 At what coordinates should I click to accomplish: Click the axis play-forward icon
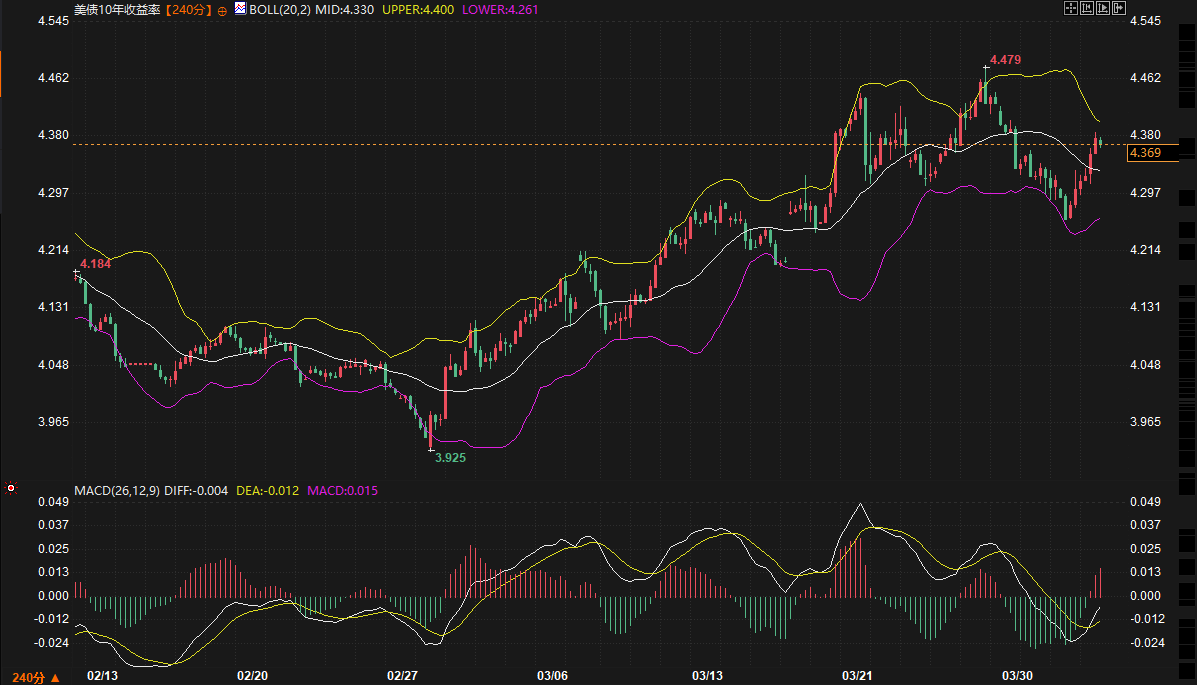pyautogui.click(x=1103, y=9)
